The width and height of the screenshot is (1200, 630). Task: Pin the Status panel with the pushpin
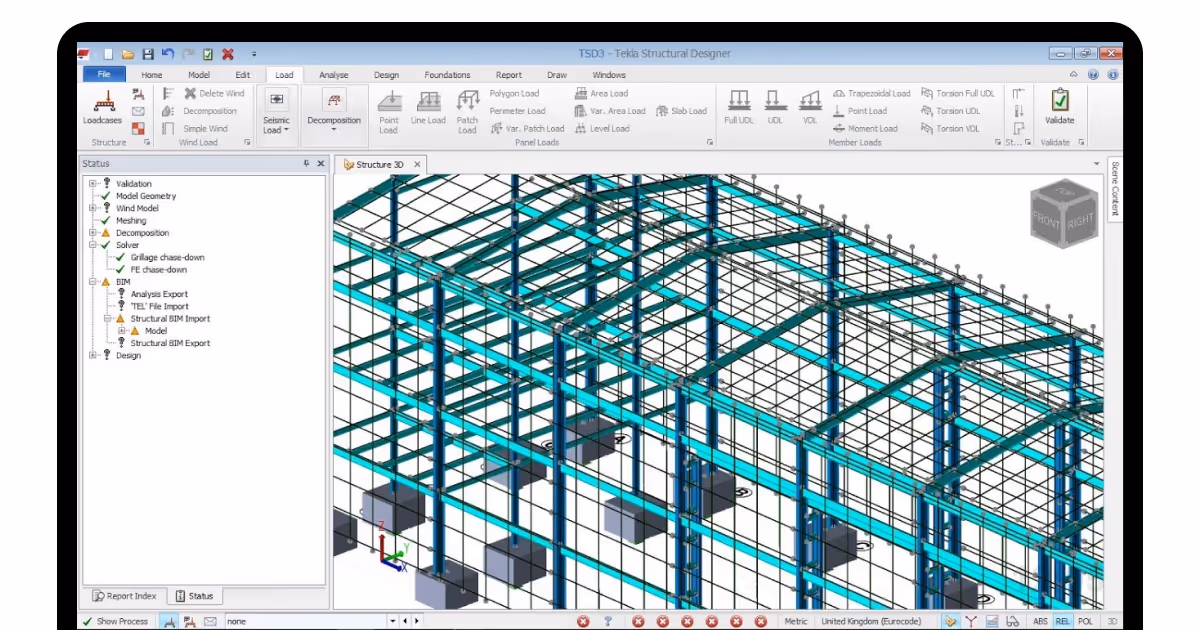[306, 163]
